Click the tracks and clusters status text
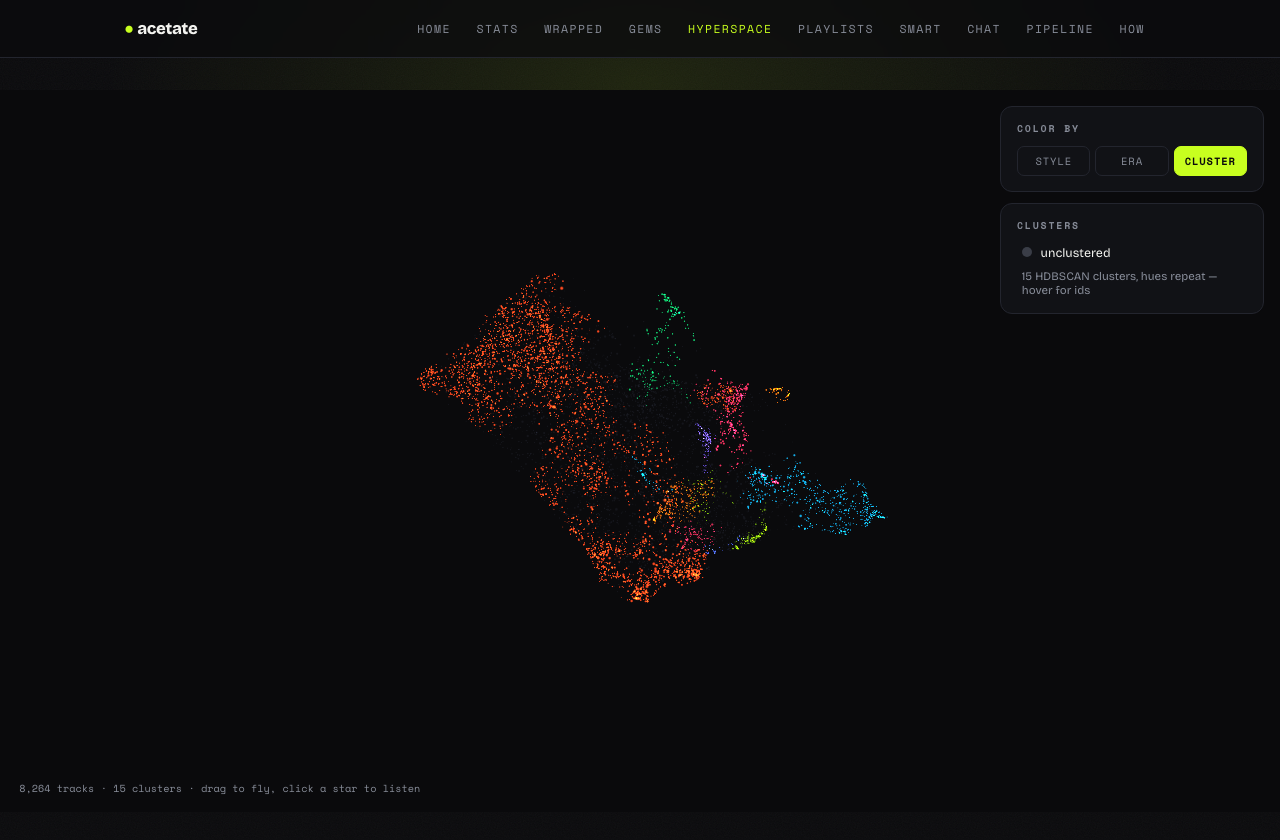1280x840 pixels. (x=220, y=788)
